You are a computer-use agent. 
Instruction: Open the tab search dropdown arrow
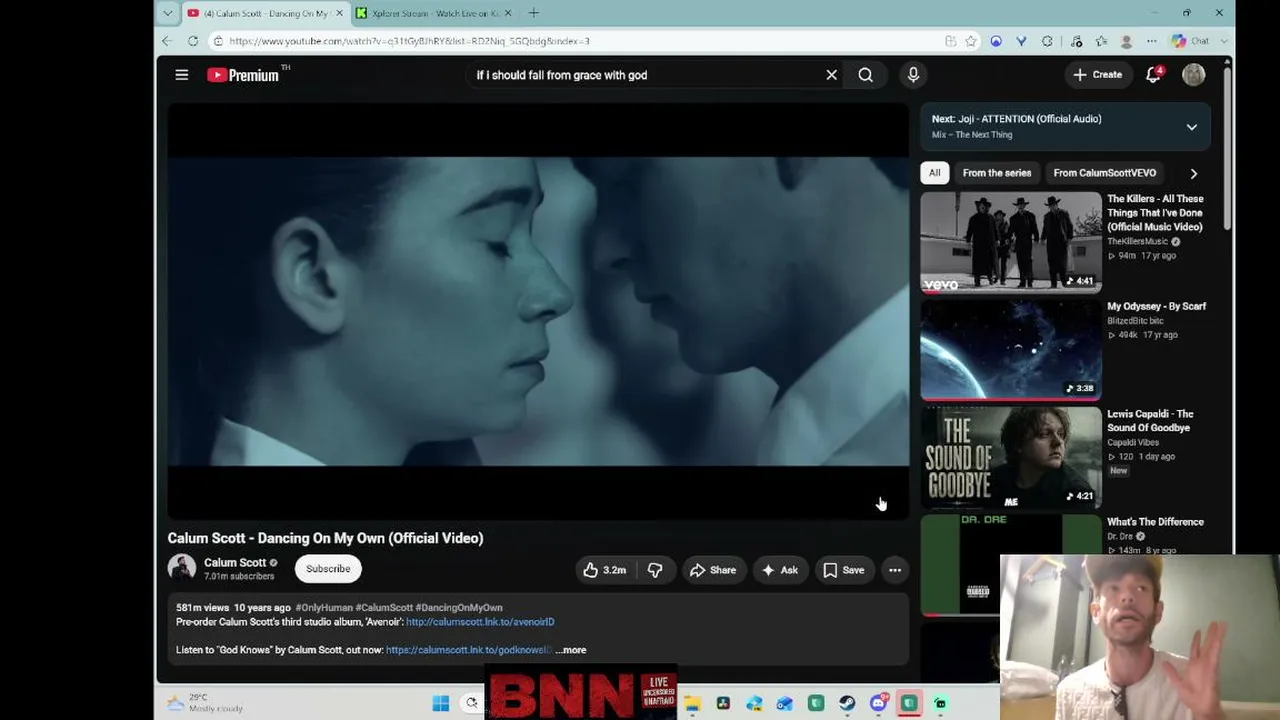pos(167,13)
